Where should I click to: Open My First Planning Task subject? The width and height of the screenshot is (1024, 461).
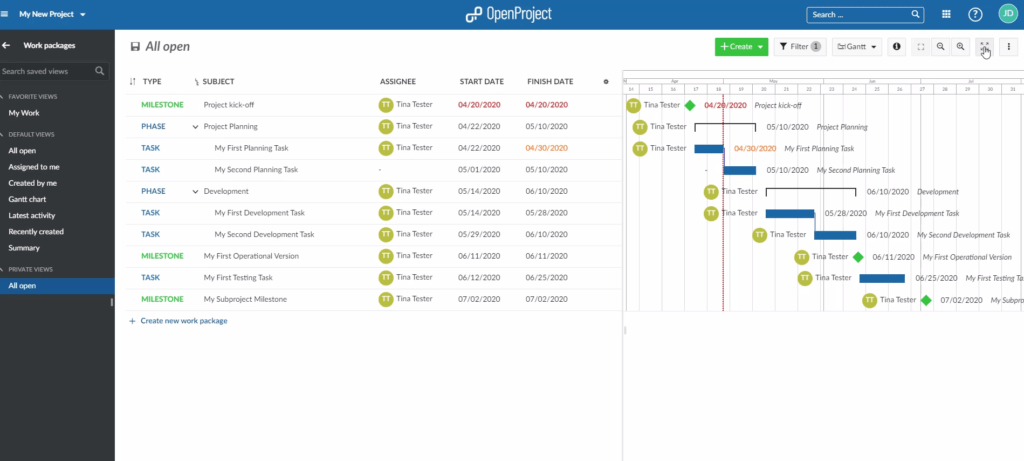(251, 148)
